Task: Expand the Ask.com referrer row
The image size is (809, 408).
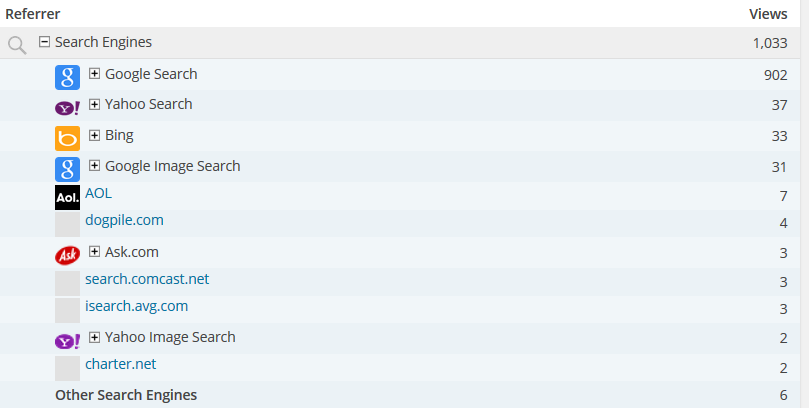Action: (95, 252)
